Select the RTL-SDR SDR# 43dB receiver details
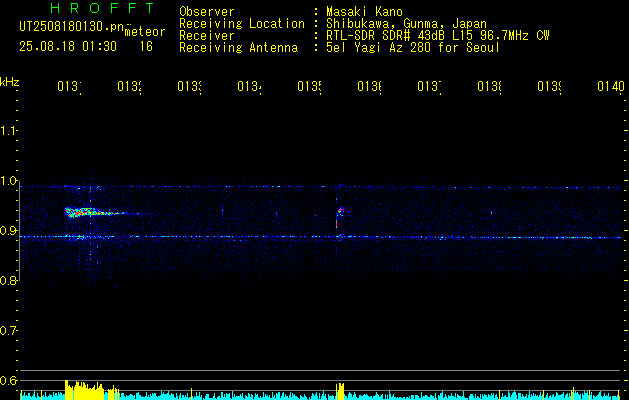Screen dimensions: 629x400 click(x=438, y=36)
